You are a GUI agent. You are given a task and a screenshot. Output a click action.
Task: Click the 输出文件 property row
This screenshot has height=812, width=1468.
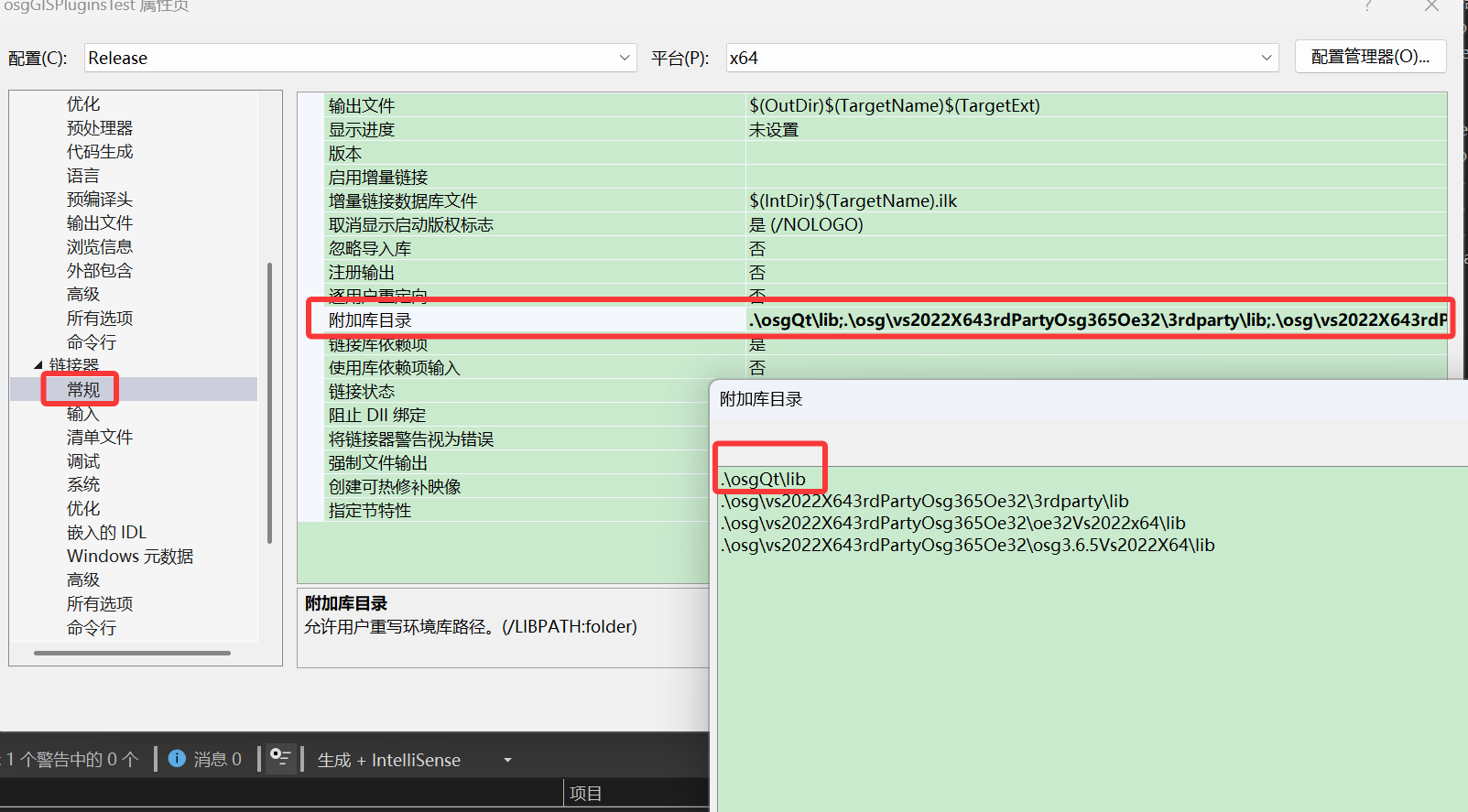tap(886, 105)
